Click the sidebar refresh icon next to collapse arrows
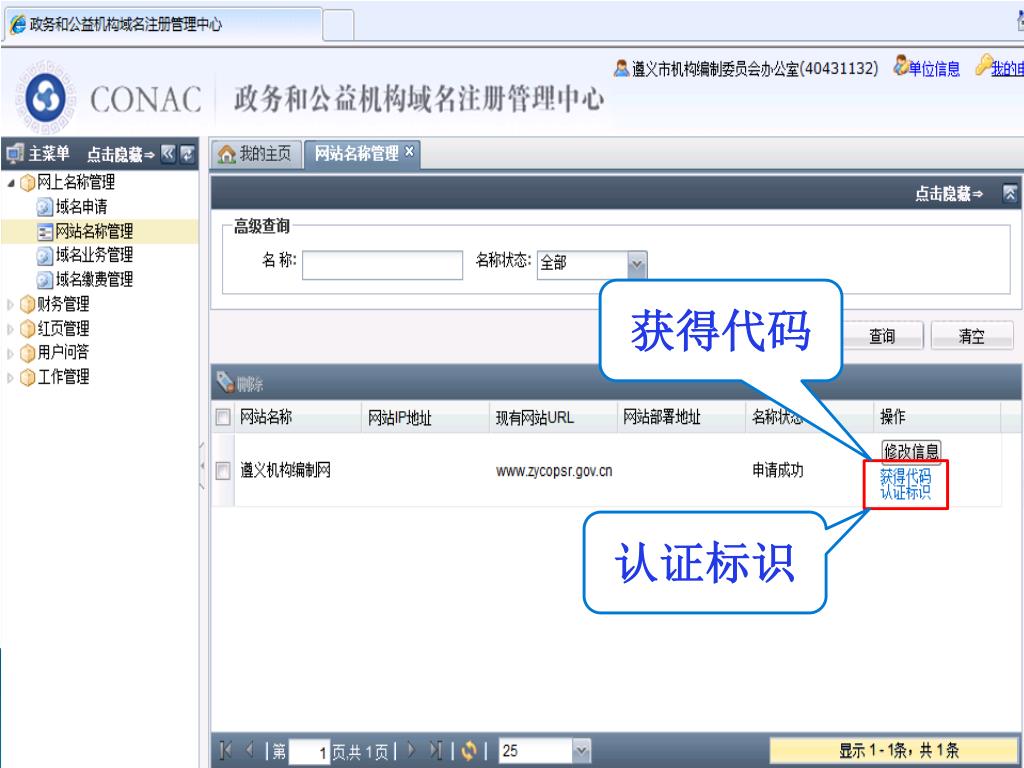The width and height of the screenshot is (1024, 768). [x=187, y=153]
